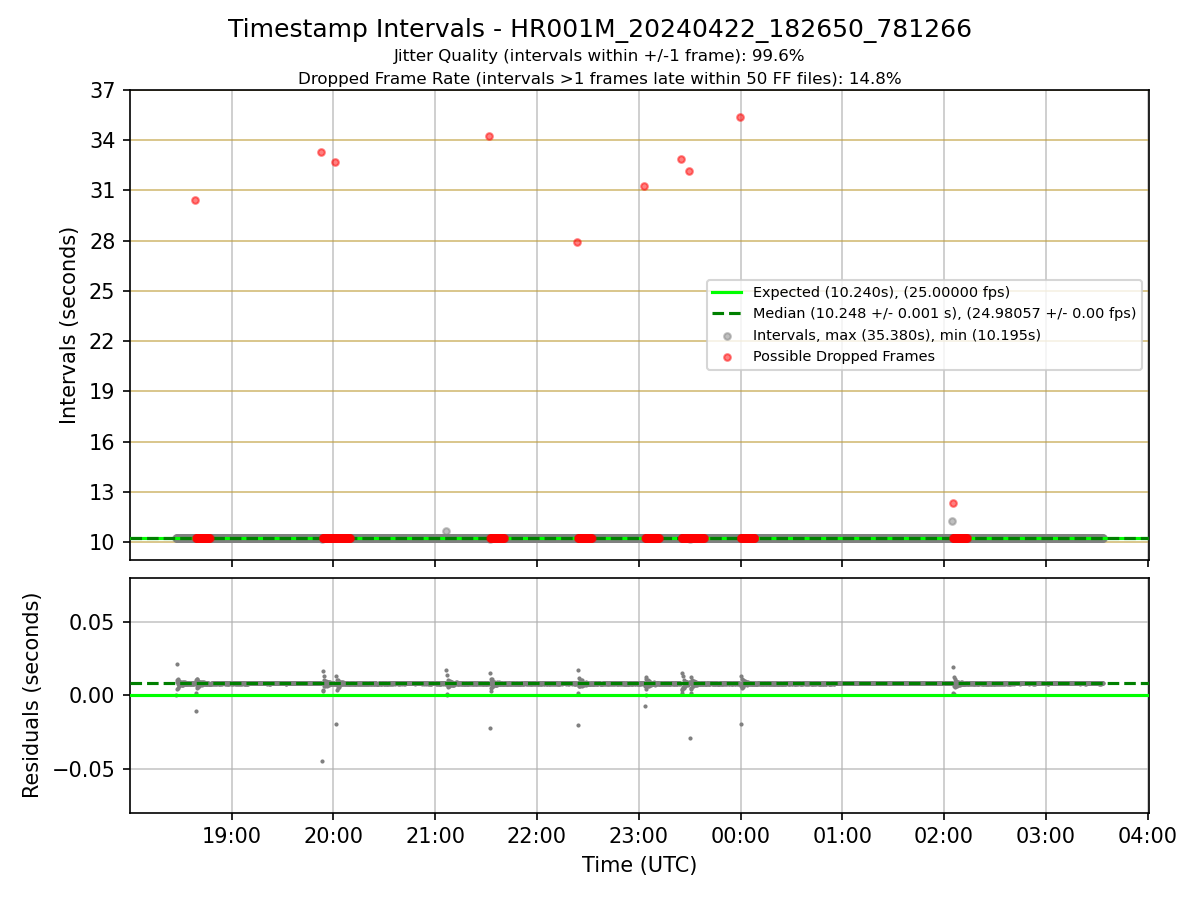Click the "Time (UTC)" x-axis label
1200x900 pixels.
coord(639,865)
